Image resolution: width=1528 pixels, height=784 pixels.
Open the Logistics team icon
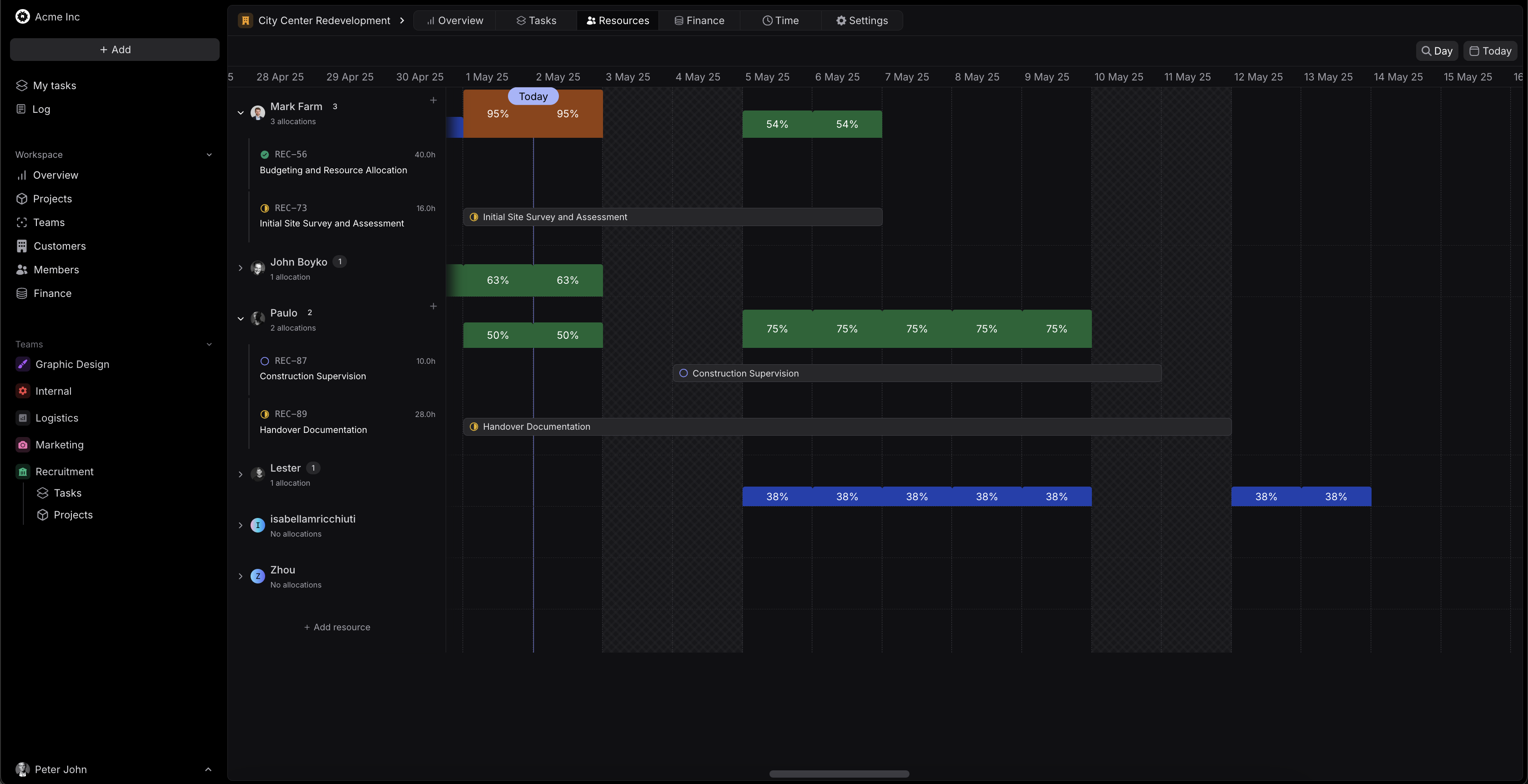point(23,418)
